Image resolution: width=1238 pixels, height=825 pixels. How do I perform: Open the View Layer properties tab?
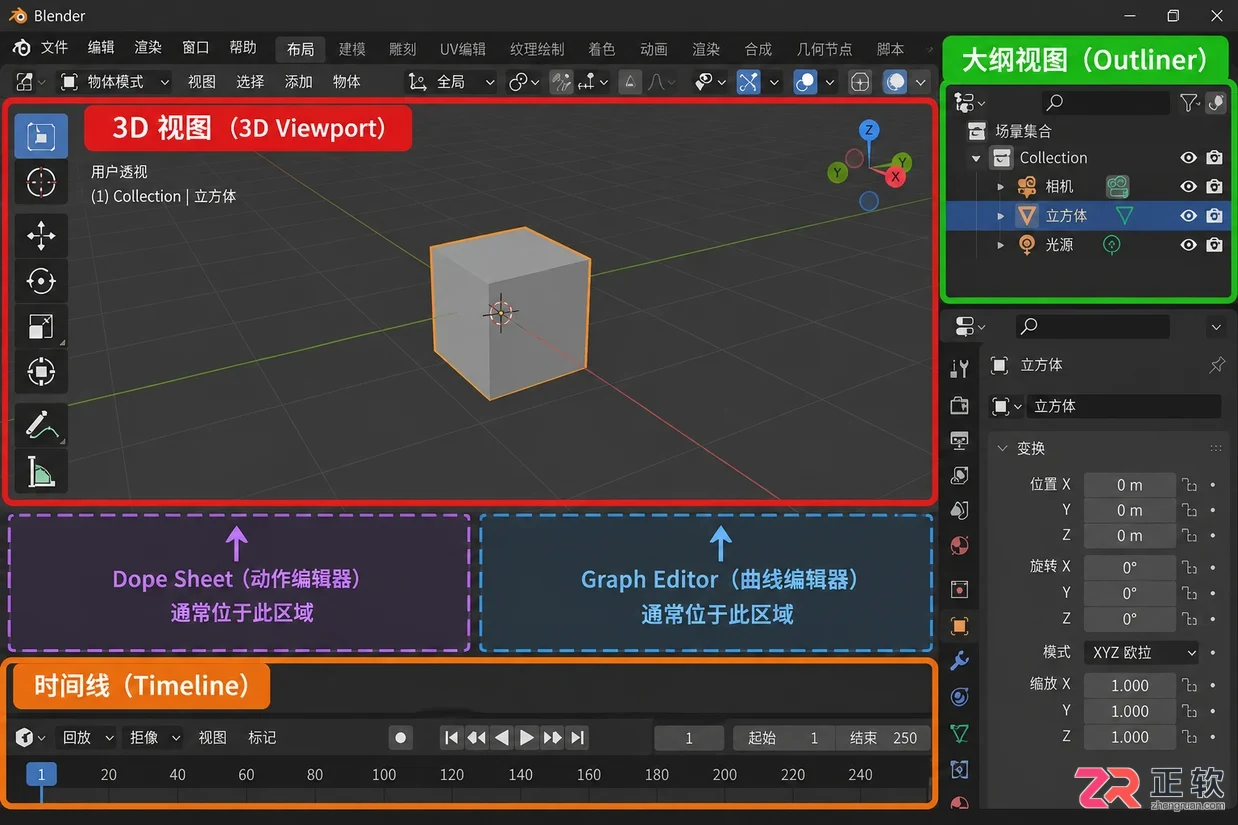959,475
